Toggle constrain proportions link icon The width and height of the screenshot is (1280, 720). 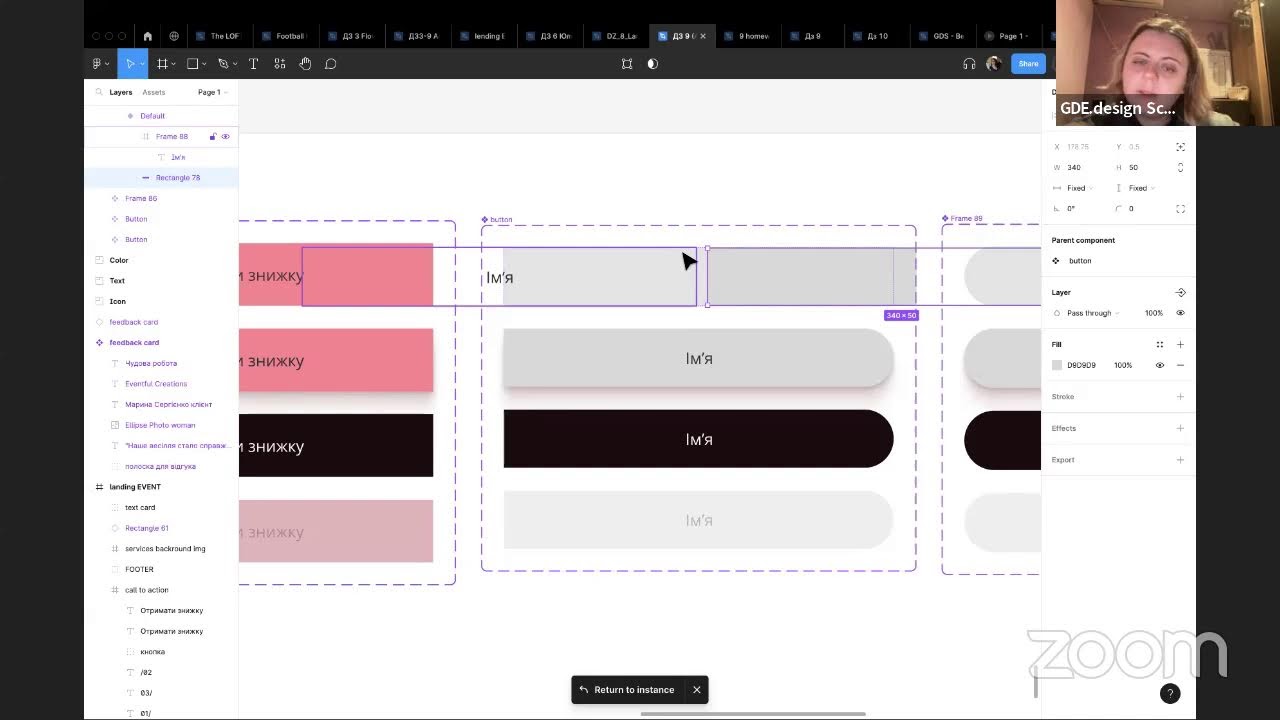1180,167
